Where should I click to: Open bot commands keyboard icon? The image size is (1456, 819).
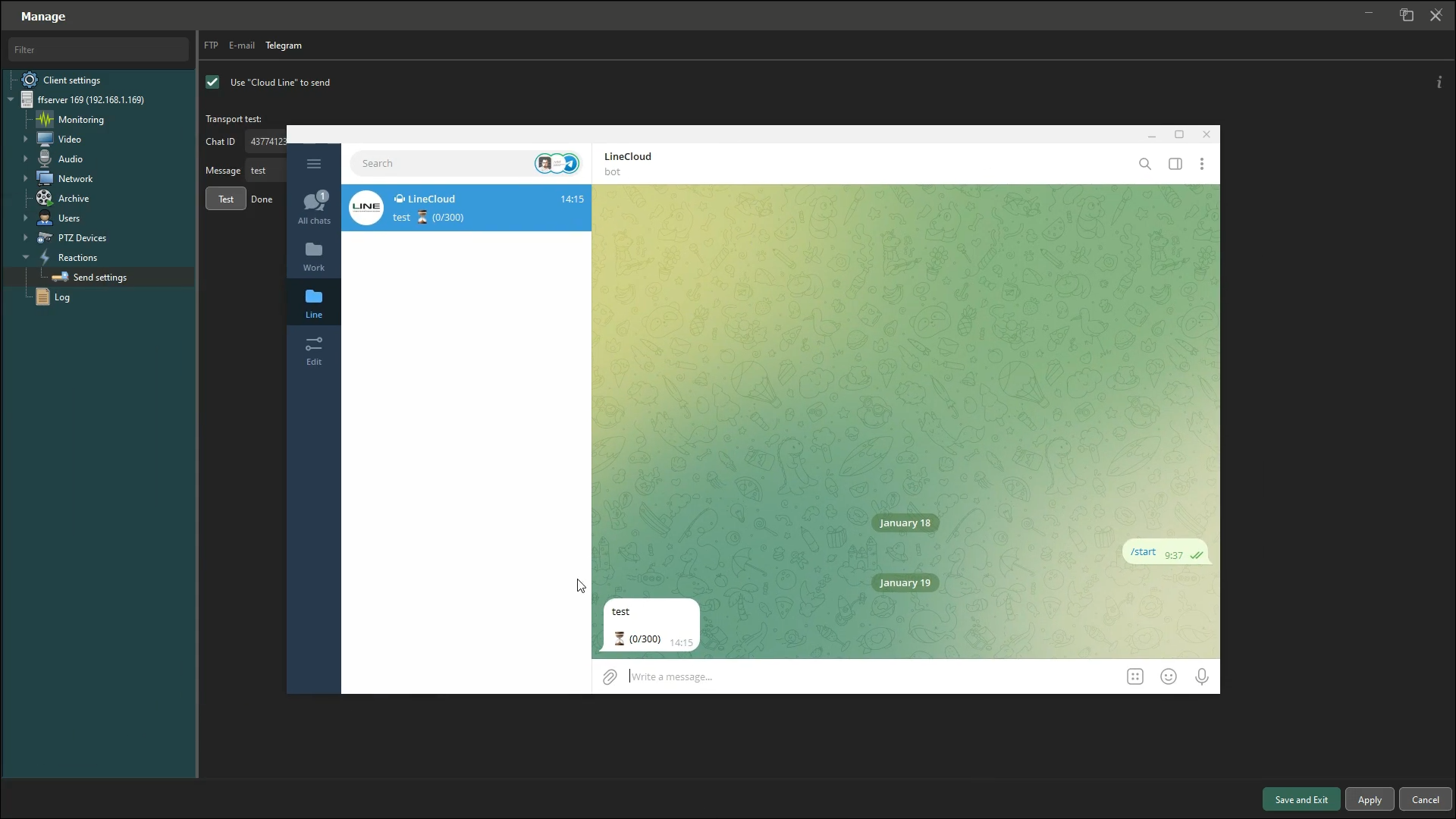(x=1135, y=677)
